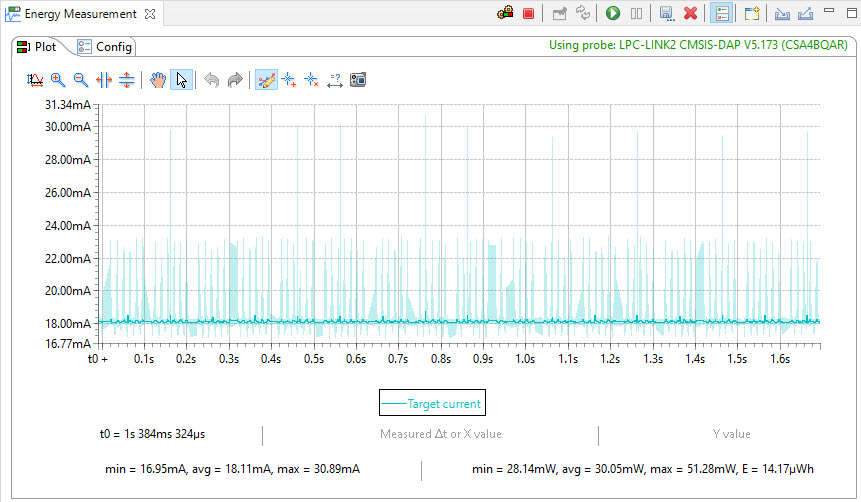Close the Energy Measurement view tab

point(149,14)
